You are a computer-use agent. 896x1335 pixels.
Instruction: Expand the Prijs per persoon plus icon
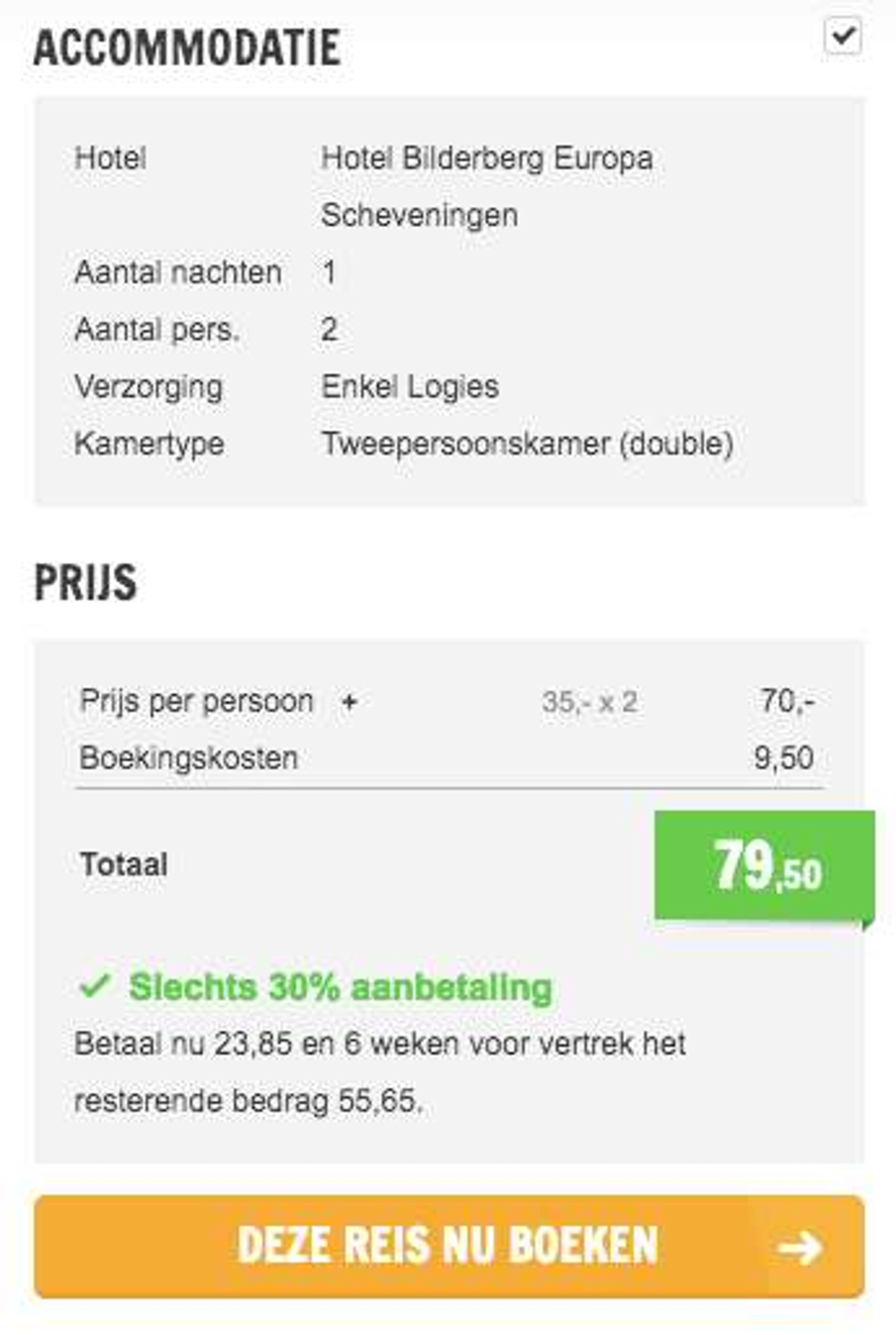(349, 702)
